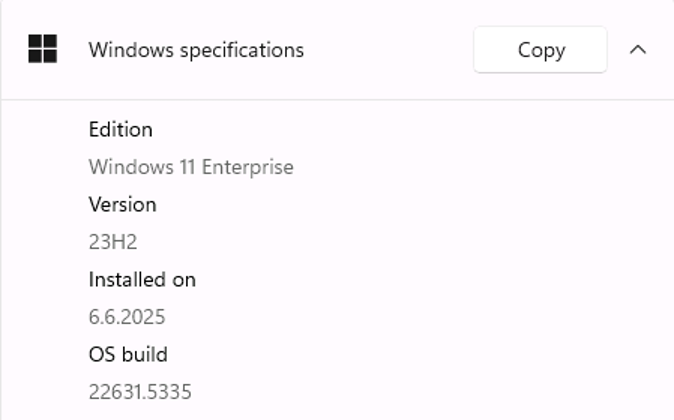Screen dimensions: 674x420
Task: Click the word build in OS build
Action: [x=145, y=355]
